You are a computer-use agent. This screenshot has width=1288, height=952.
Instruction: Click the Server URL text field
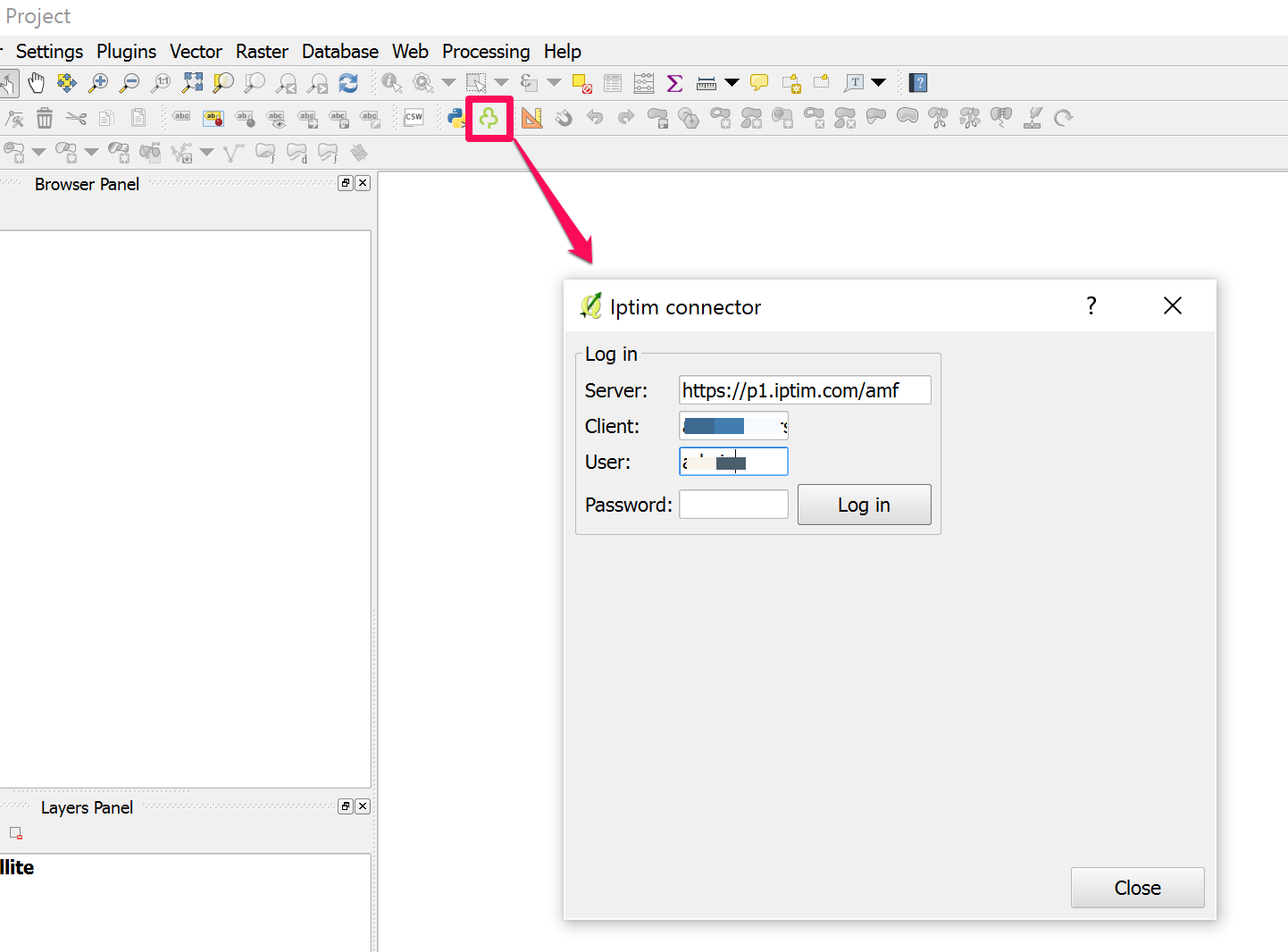[x=803, y=389]
